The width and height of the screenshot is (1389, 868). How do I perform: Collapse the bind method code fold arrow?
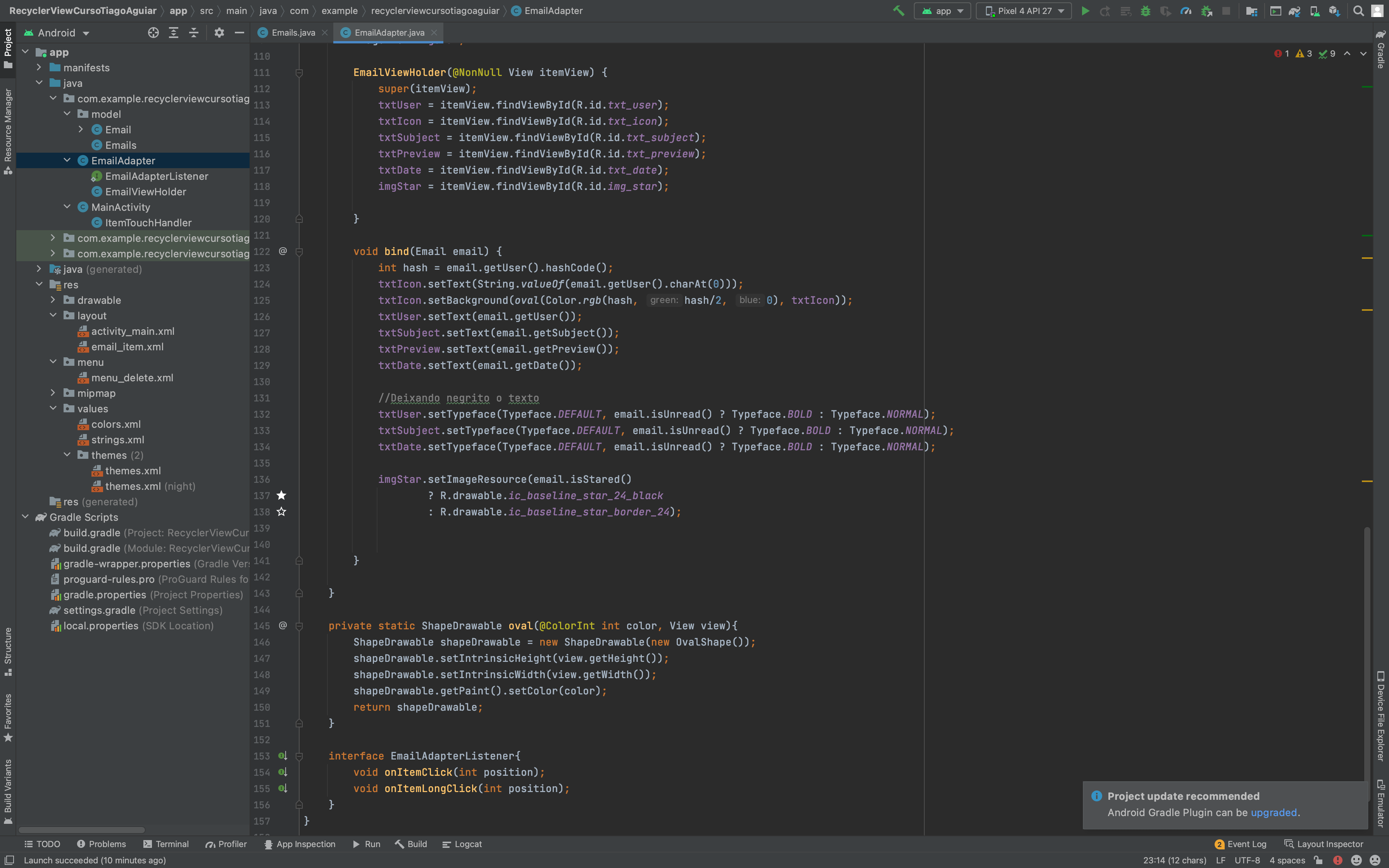click(298, 251)
